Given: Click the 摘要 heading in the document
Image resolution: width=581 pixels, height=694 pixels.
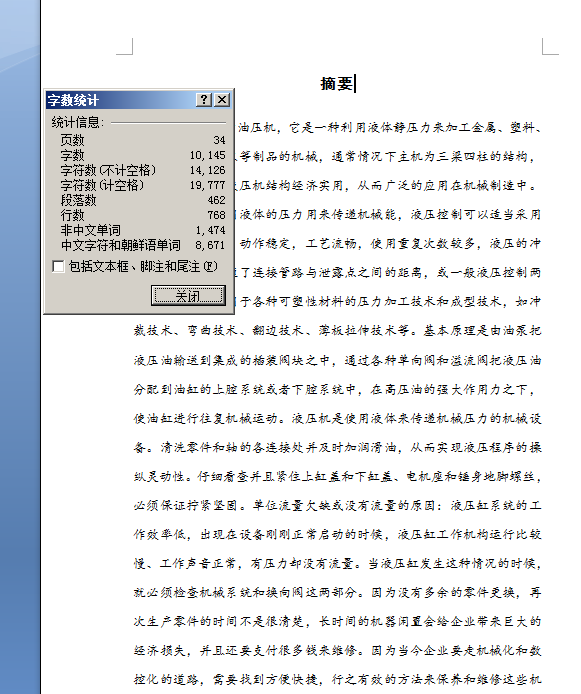Looking at the screenshot, I should click(336, 84).
